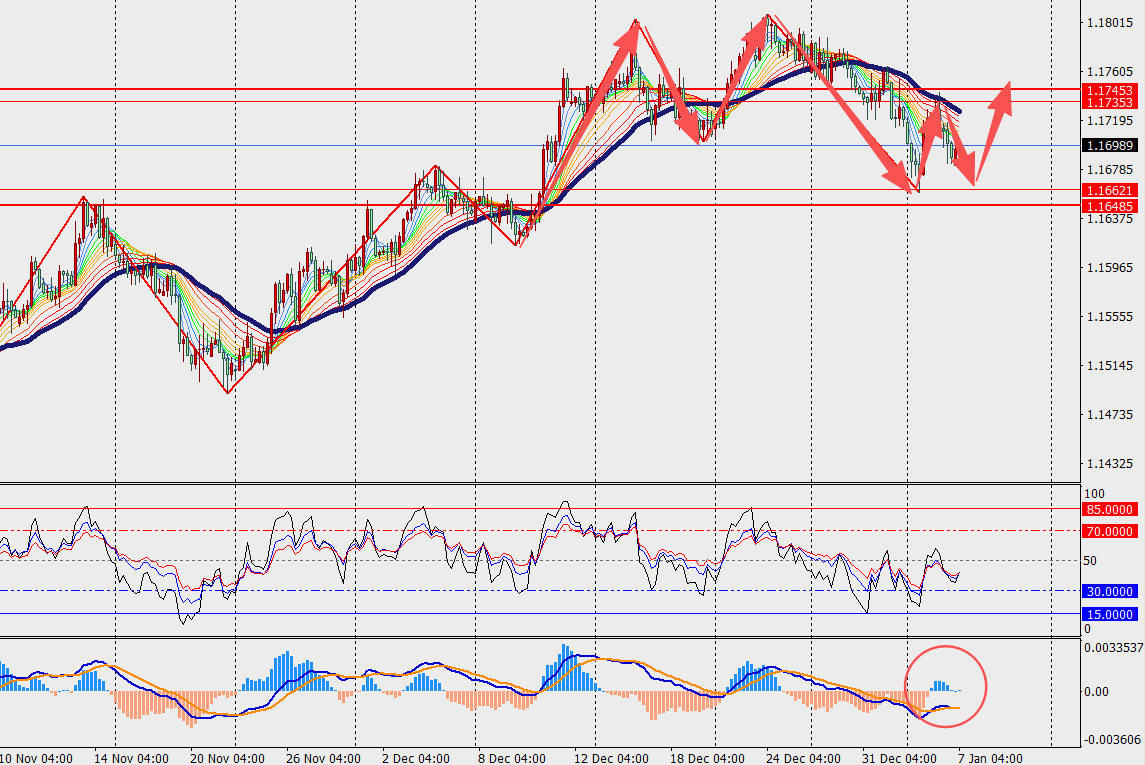Click the 1.18015 price scale value
1145x765 pixels.
[x=1108, y=22]
